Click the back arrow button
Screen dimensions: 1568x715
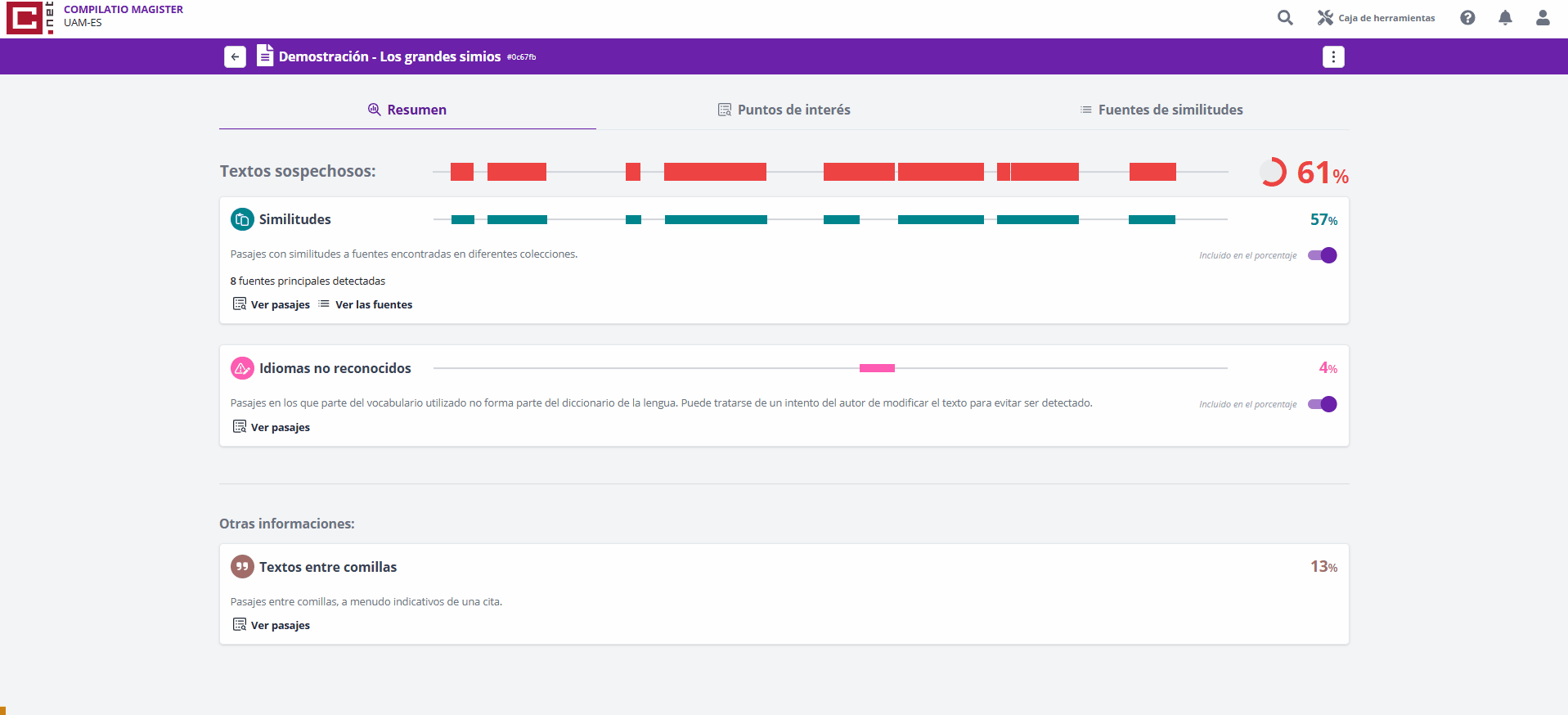(x=235, y=56)
